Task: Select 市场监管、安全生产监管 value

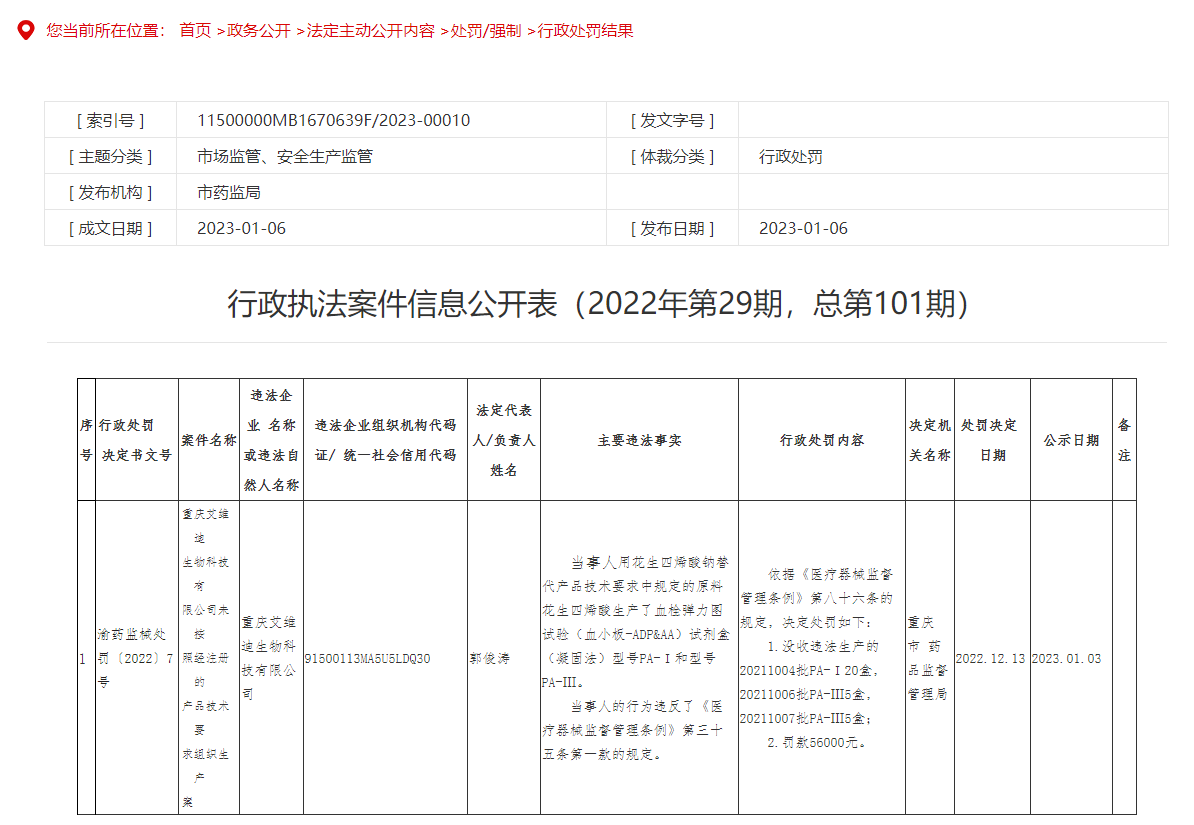Action: (x=285, y=156)
